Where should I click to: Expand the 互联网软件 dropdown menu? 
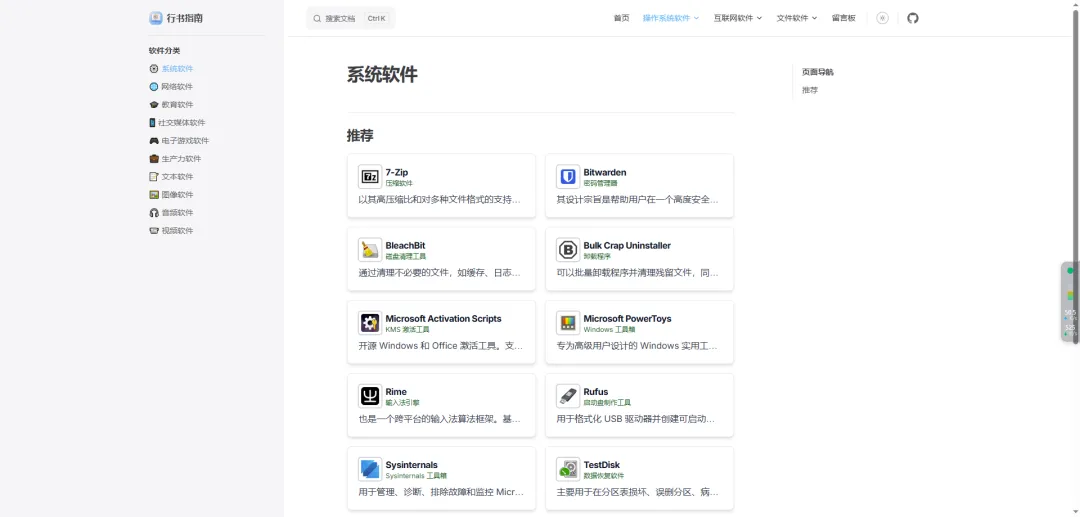tap(738, 18)
